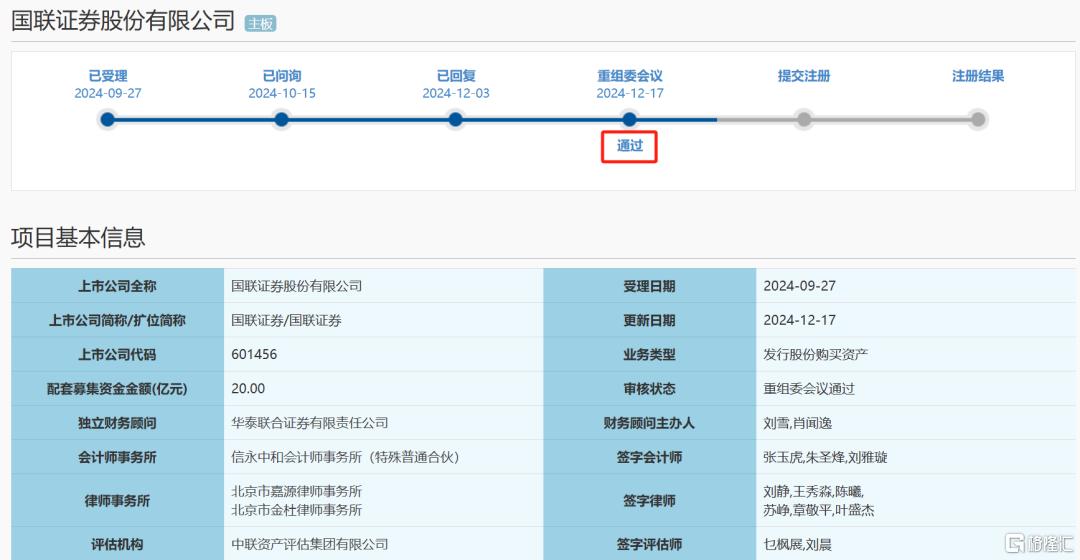Viewport: 1080px width, 560px height.
Task: Click 刘雪,肖闻逸 advisor names cell
Action: tap(915, 423)
